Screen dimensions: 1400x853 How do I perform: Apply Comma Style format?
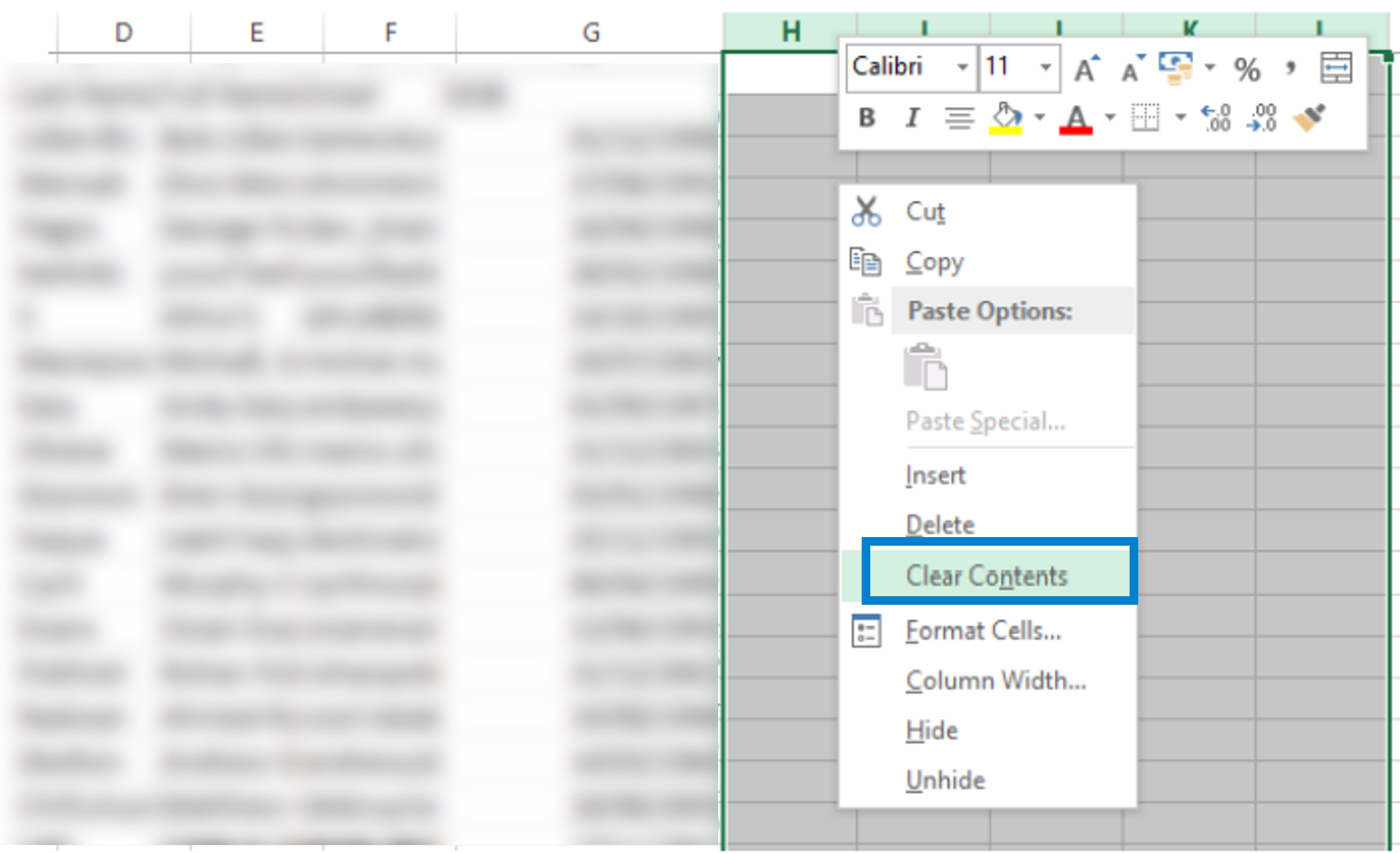[x=1291, y=68]
